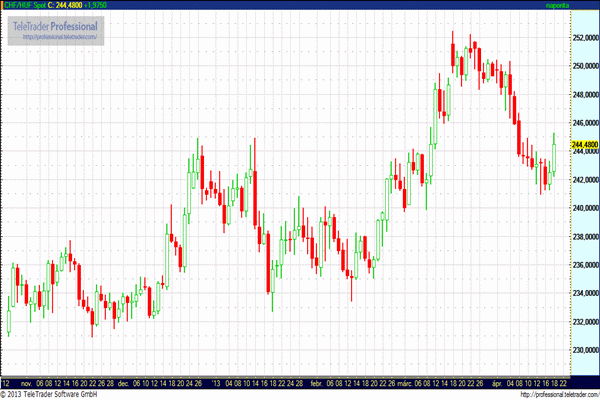Select the 'dec.' month marker on time axis
The image size is (600, 400).
pyautogui.click(x=124, y=382)
